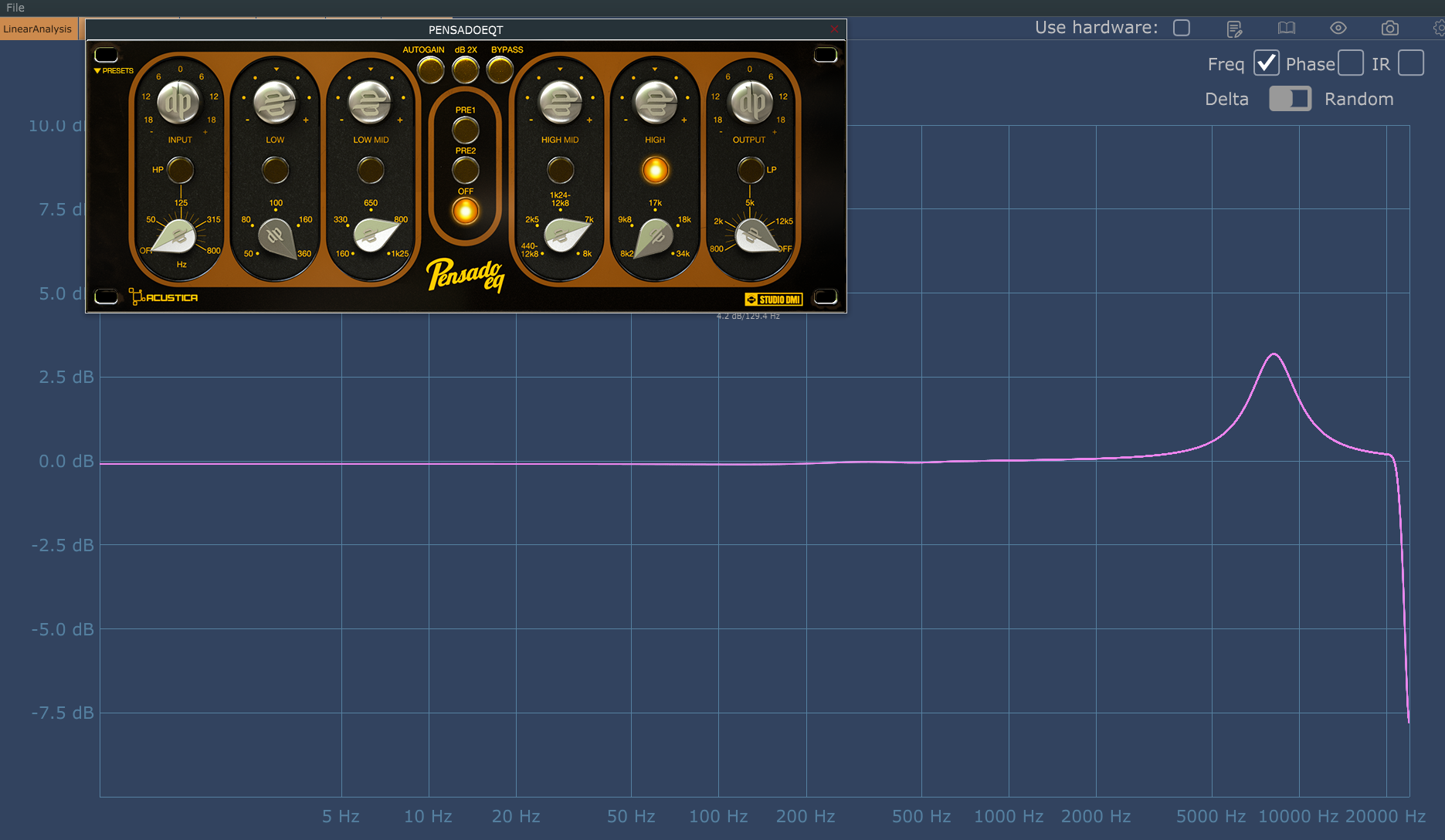This screenshot has height=840, width=1445.
Task: Enable the LOW band button
Action: (275, 170)
